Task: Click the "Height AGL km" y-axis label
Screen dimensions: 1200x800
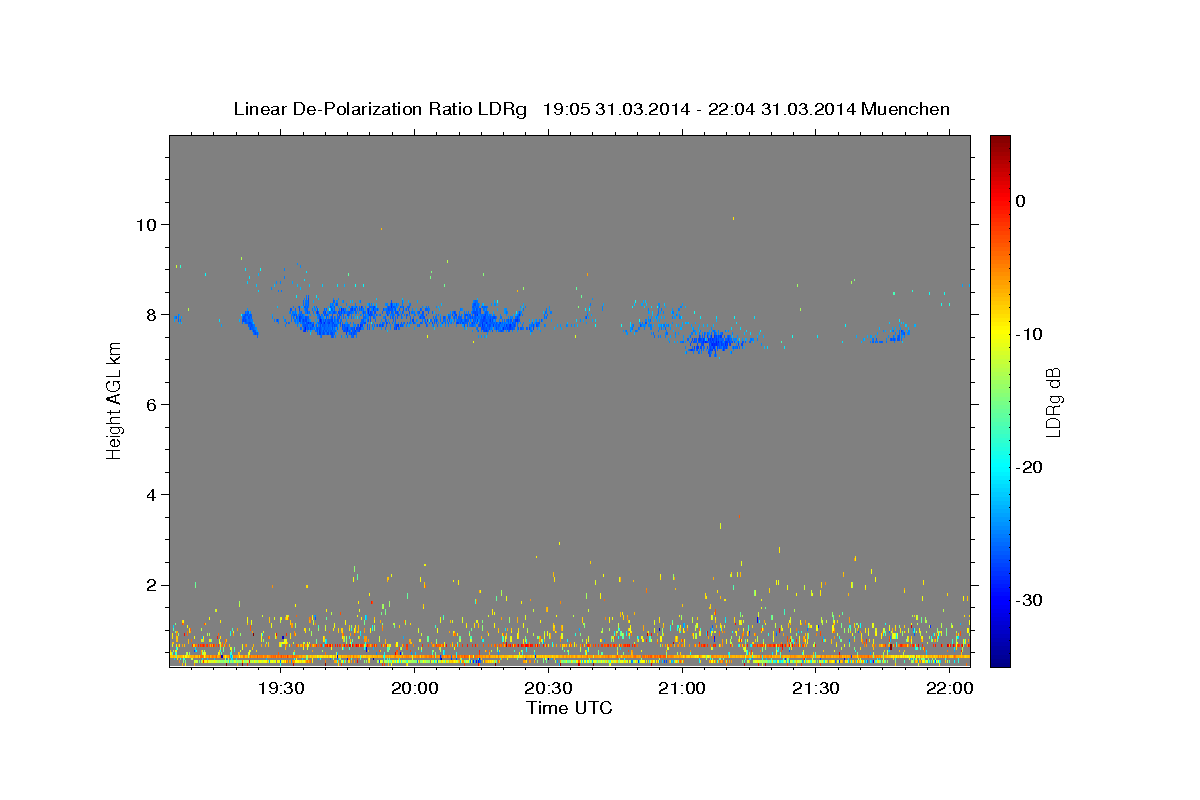Action: click(114, 402)
